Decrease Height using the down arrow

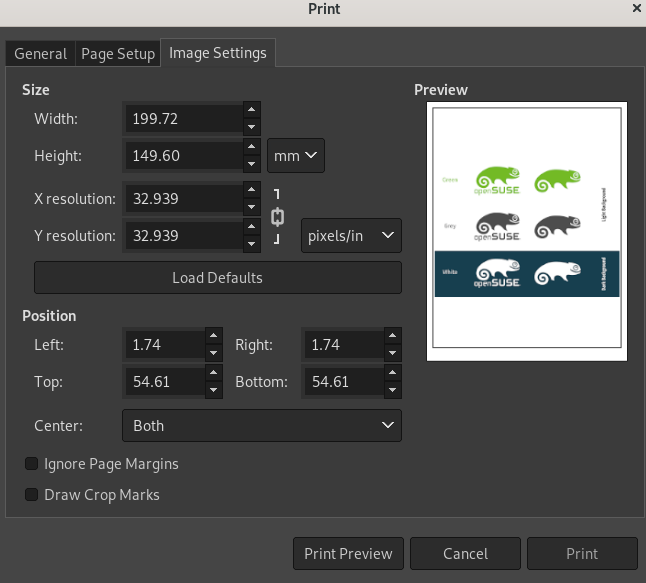252,165
